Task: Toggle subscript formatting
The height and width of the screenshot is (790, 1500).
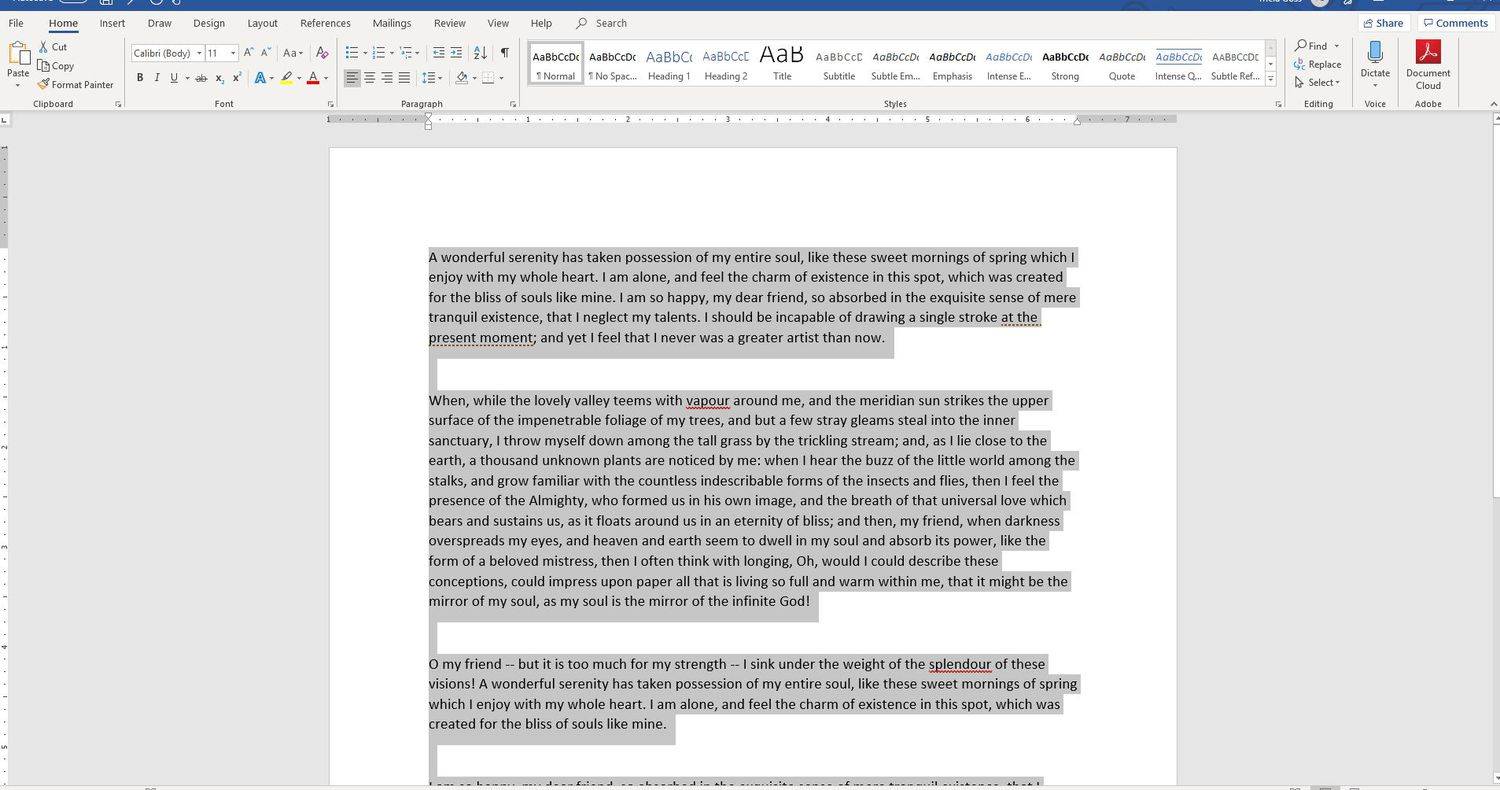Action: coord(220,78)
